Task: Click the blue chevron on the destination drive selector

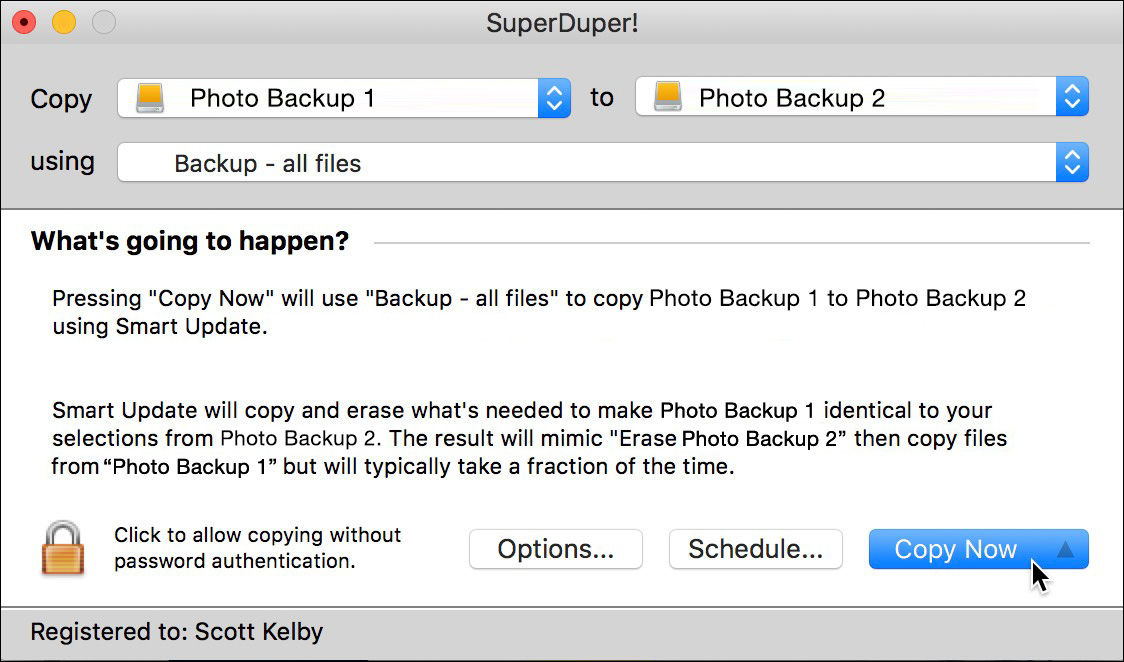Action: point(1071,96)
